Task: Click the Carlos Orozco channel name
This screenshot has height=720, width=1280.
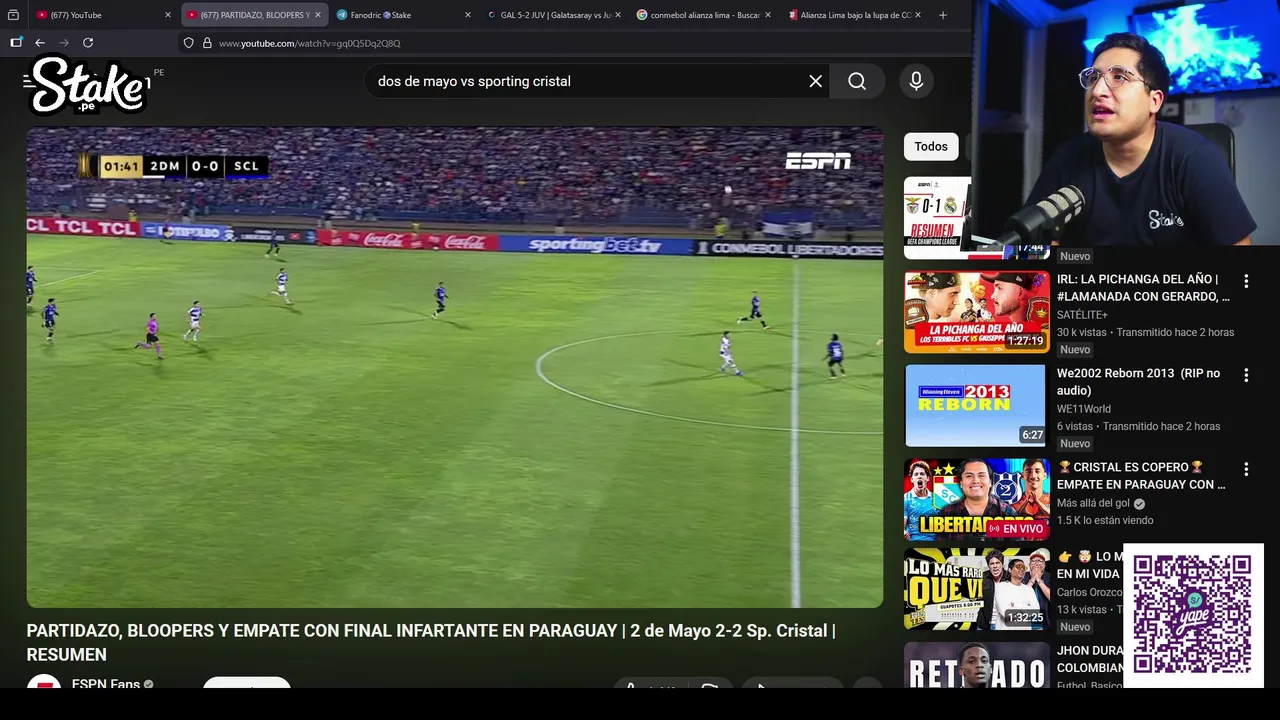Action: (1089, 592)
